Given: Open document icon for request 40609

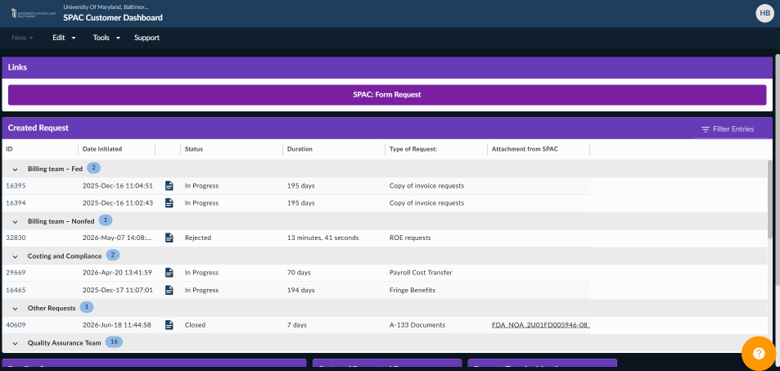Looking at the screenshot, I should [x=169, y=325].
